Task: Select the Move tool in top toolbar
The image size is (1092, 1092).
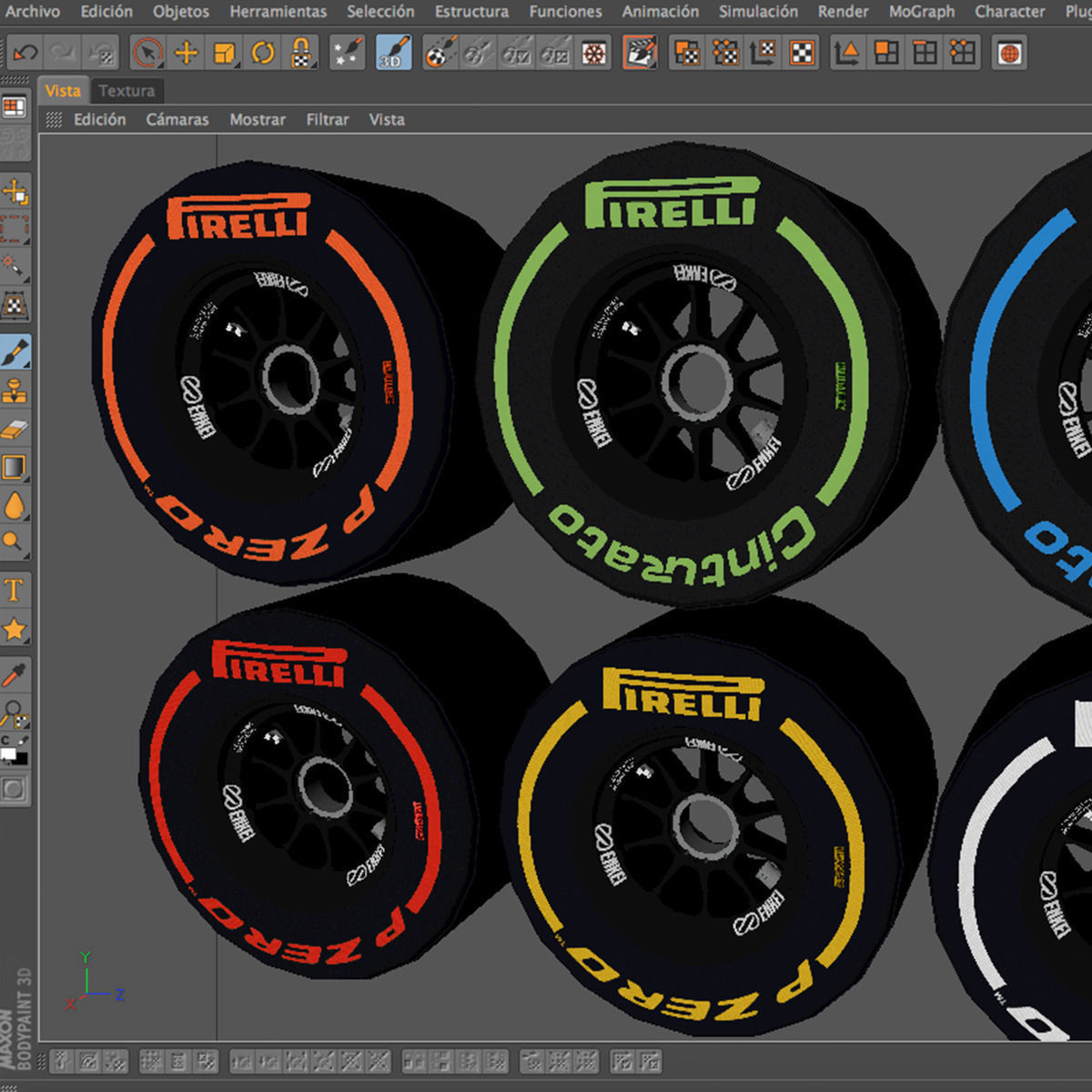Action: 186,54
